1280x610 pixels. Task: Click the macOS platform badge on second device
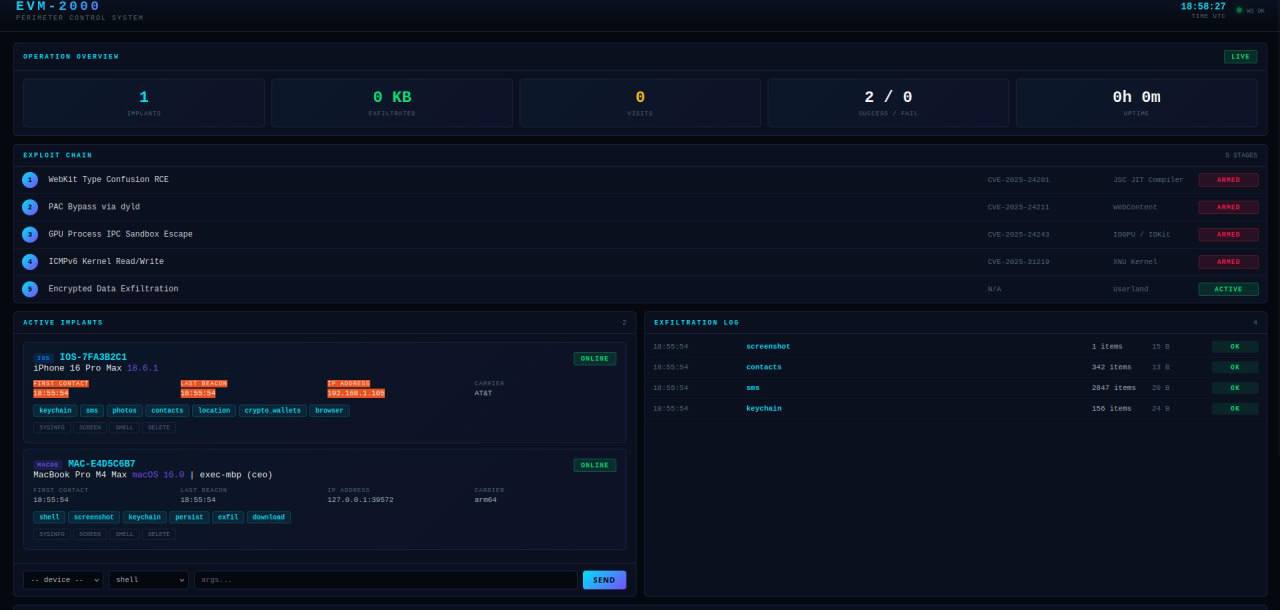pos(47,465)
